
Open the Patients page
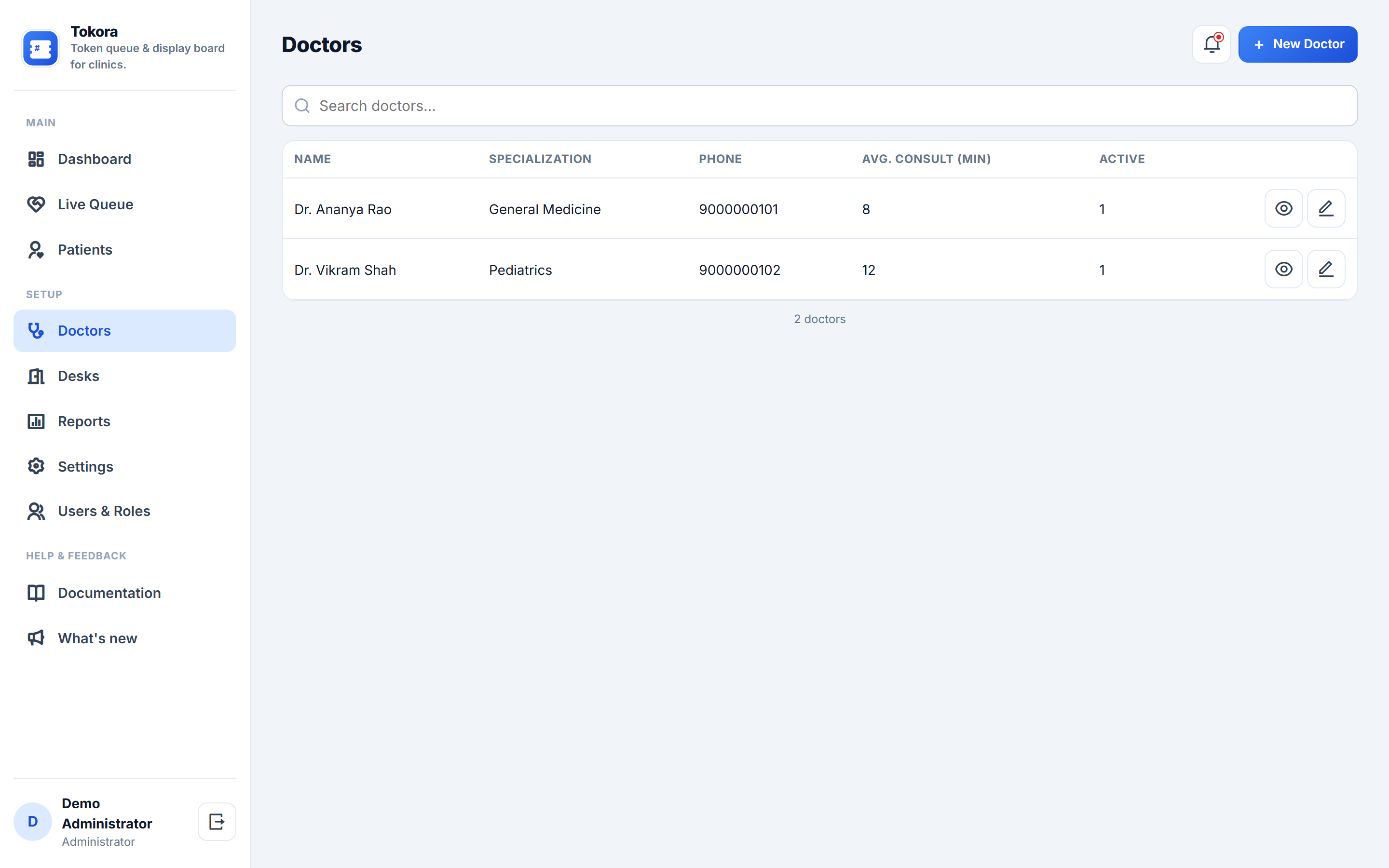[124, 250]
